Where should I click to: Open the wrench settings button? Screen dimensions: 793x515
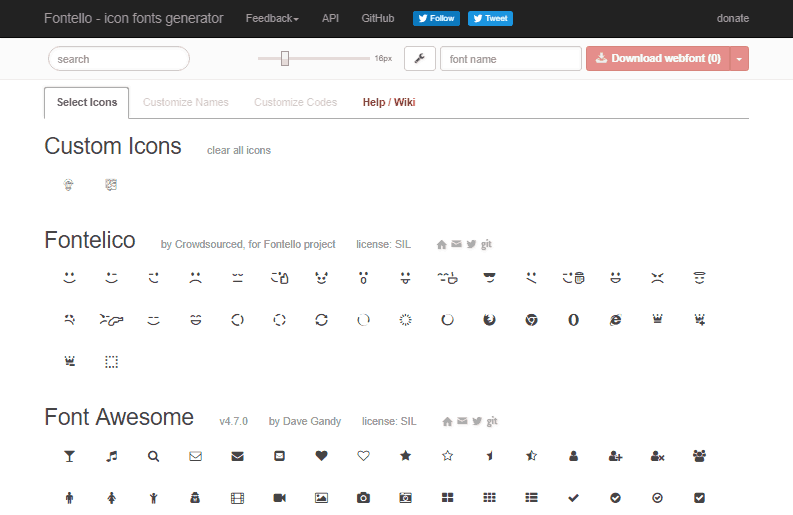pos(419,59)
